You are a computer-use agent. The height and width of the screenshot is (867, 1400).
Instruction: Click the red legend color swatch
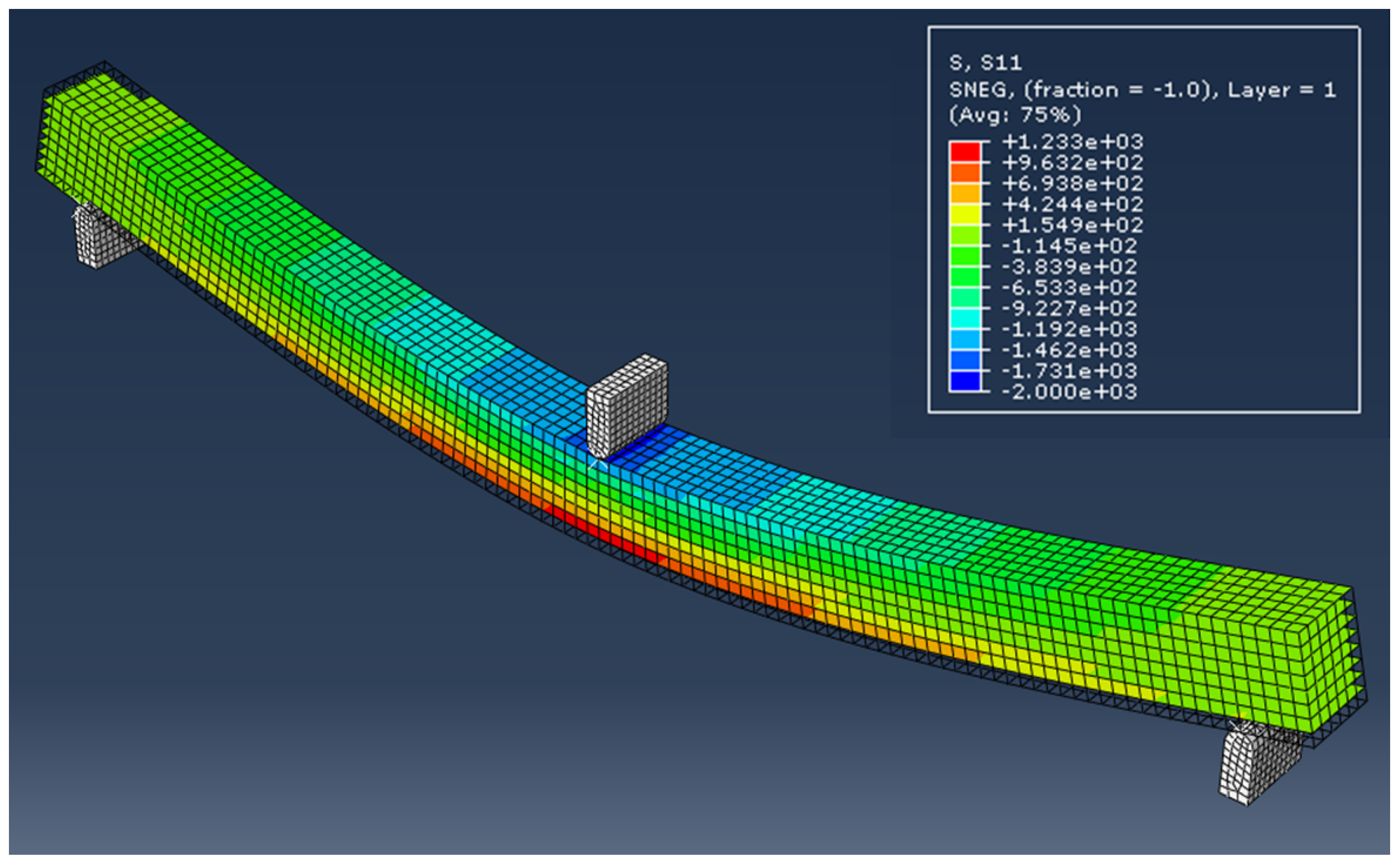[965, 151]
